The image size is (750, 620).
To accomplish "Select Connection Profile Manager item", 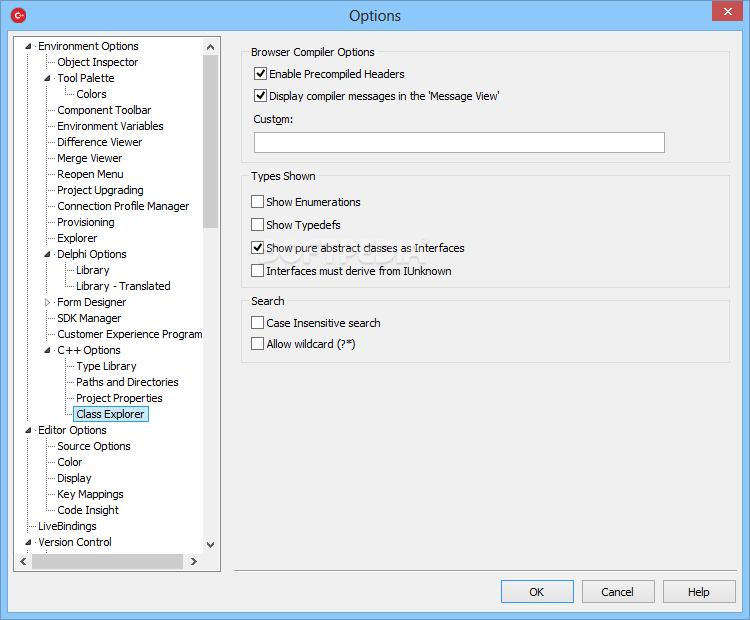I will coord(123,206).
